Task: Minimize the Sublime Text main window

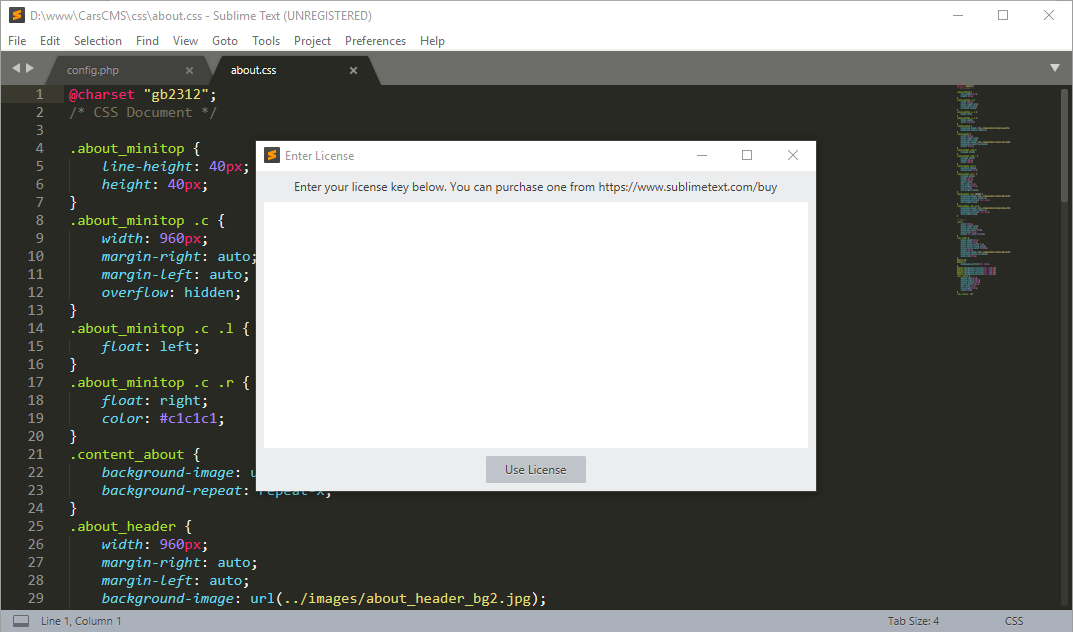Action: (x=958, y=15)
